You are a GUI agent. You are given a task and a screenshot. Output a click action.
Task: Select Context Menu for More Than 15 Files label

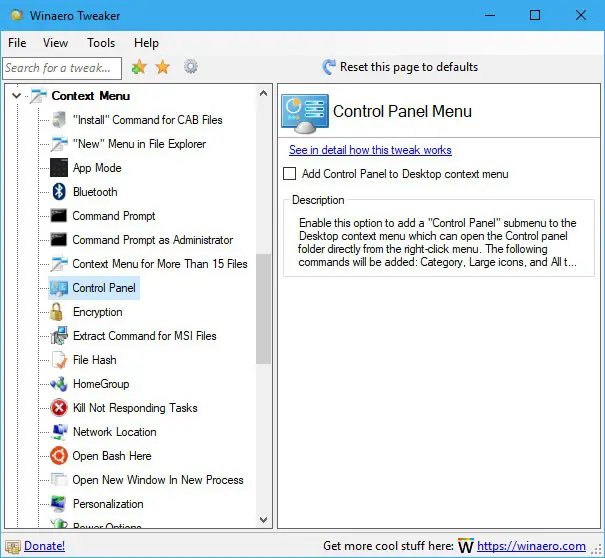(160, 264)
